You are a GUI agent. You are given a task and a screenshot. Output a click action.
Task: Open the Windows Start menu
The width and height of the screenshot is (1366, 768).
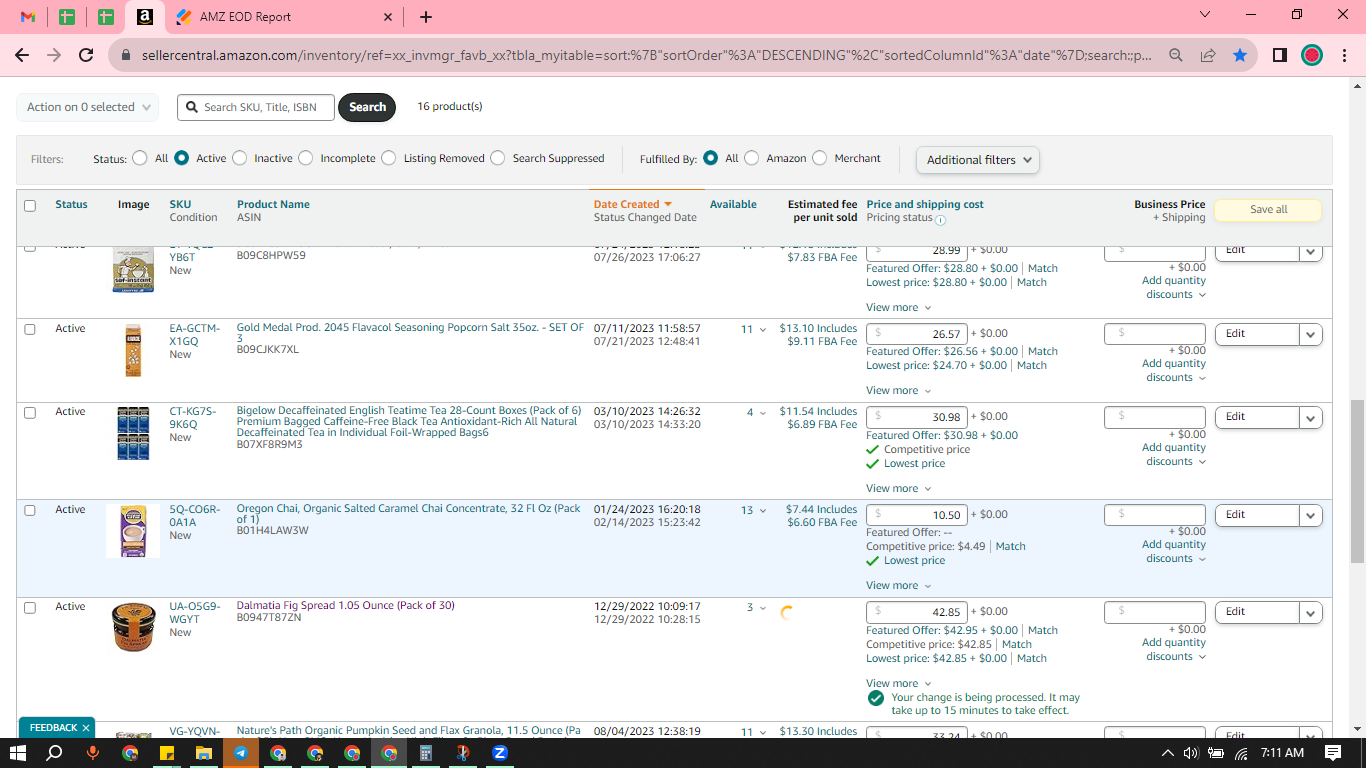coord(18,753)
